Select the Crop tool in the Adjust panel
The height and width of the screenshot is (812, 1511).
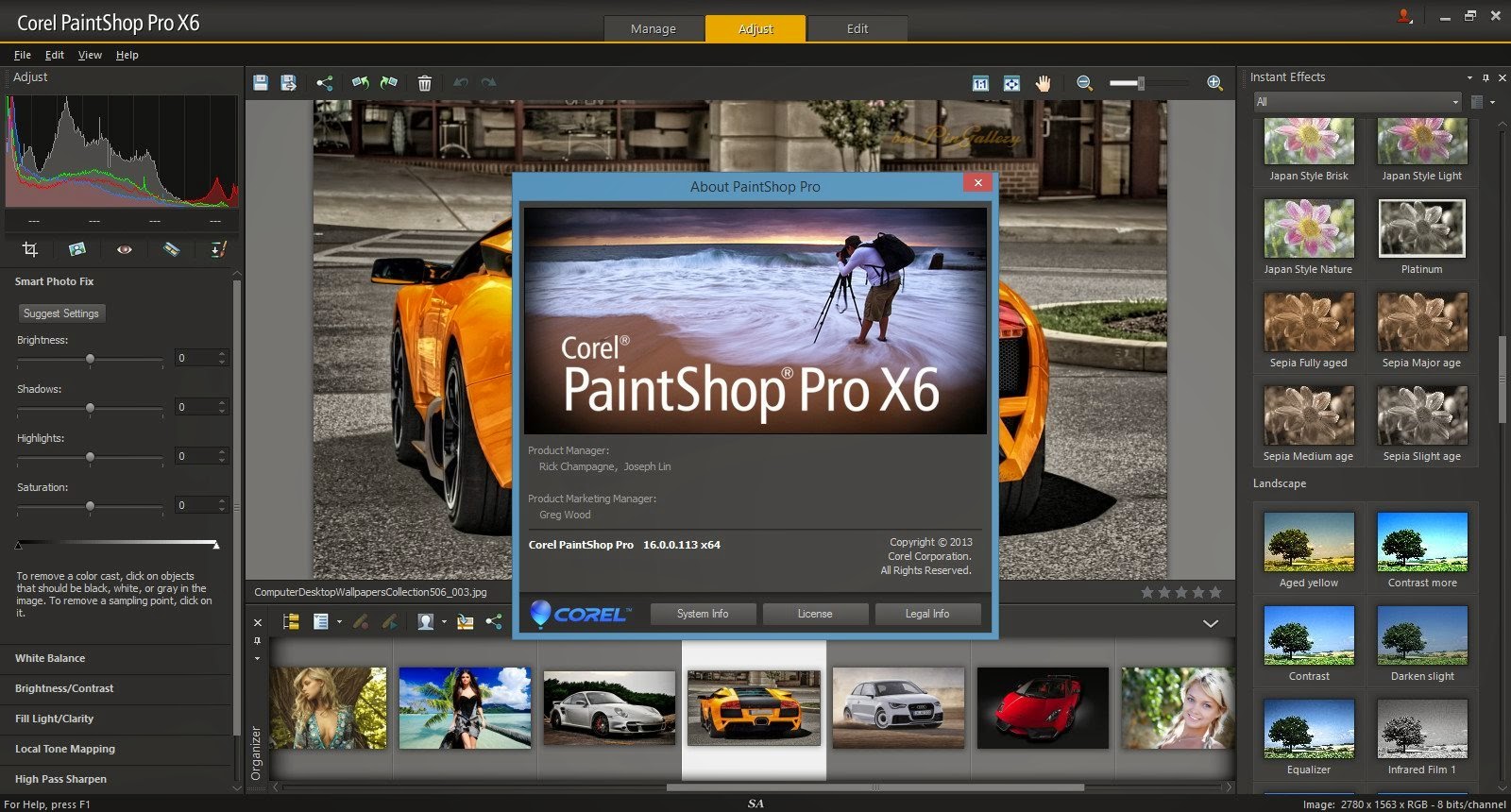point(30,249)
